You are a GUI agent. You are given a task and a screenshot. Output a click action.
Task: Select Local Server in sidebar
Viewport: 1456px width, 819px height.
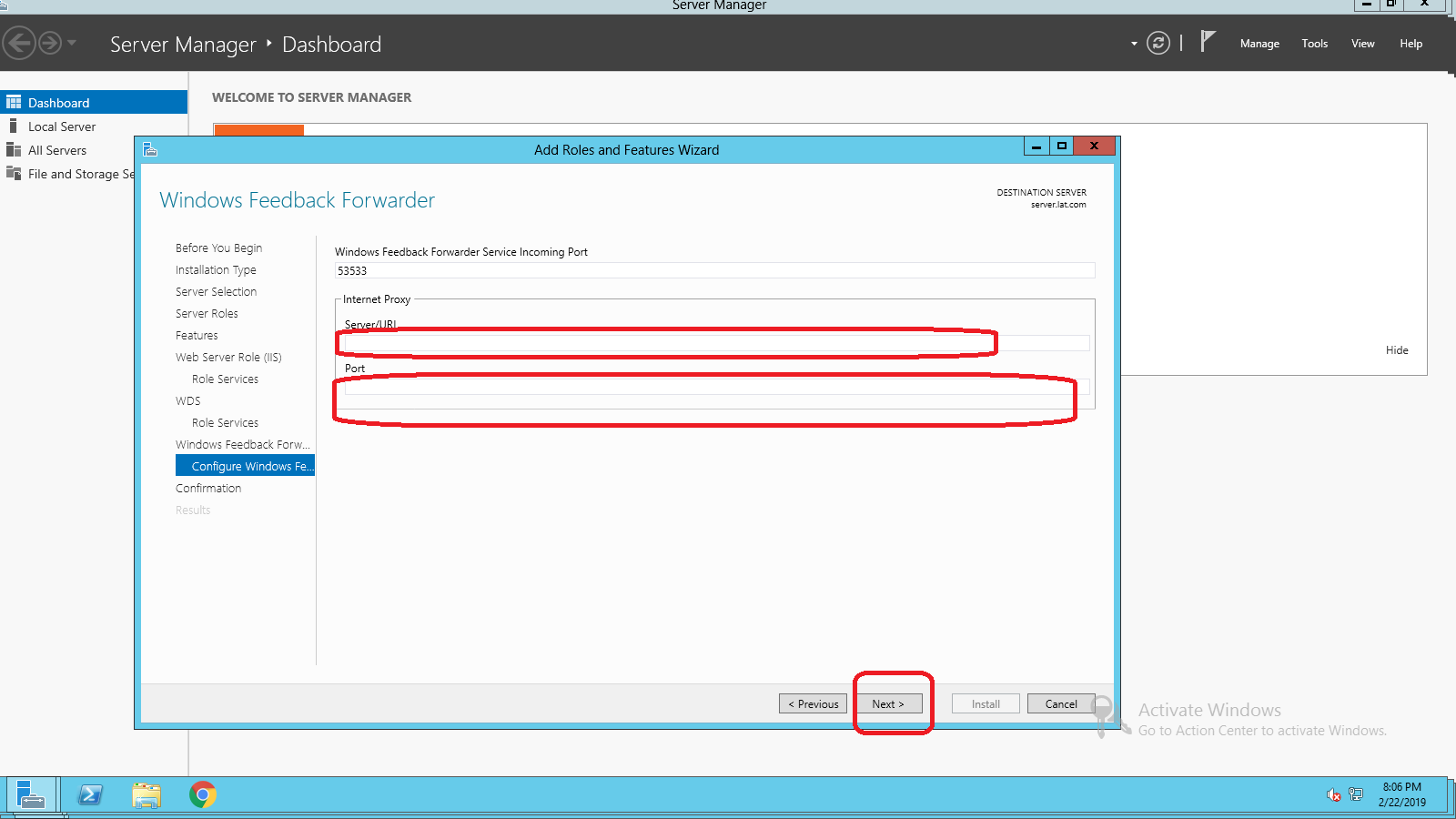(61, 126)
